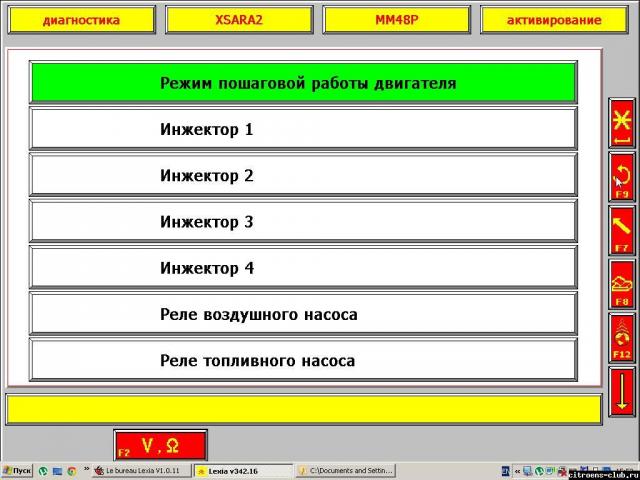The height and width of the screenshot is (480, 640).
Task: Click the F8 vehicle icon
Action: point(622,284)
